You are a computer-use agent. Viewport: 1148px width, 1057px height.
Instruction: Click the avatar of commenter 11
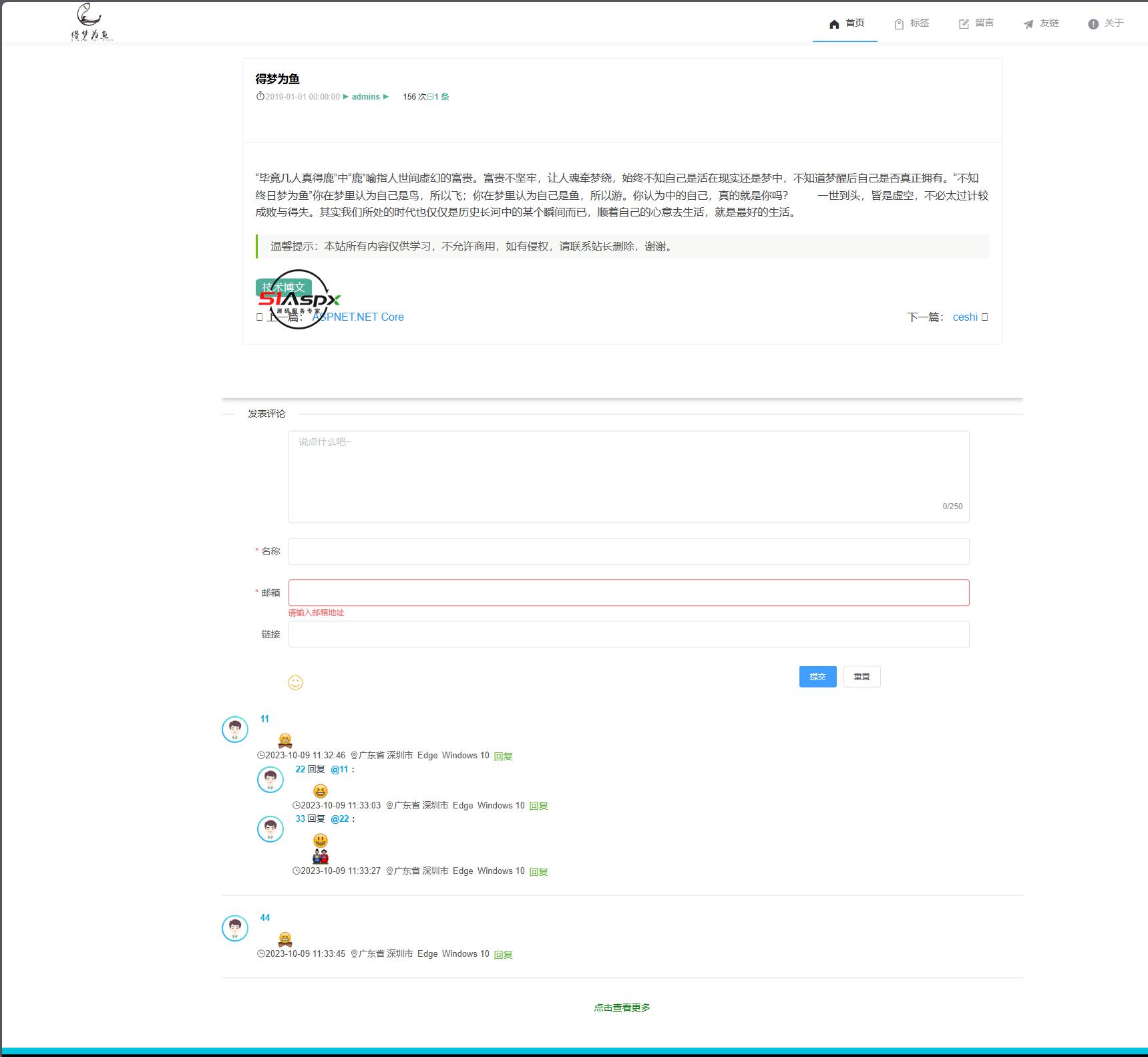coord(235,730)
